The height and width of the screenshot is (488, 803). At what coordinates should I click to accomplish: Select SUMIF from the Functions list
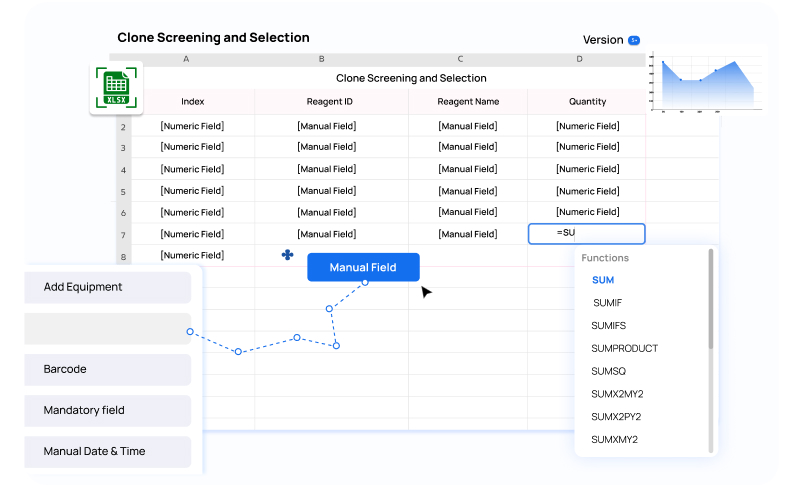point(607,303)
